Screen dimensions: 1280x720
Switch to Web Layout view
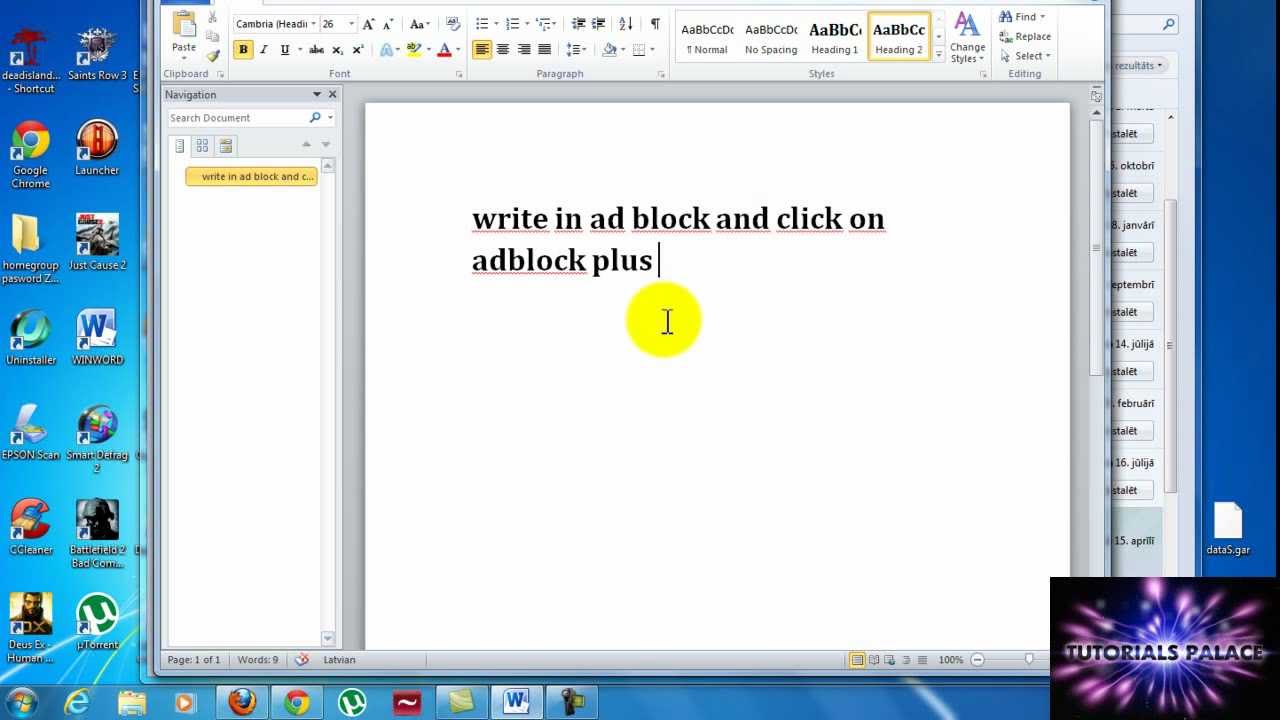tap(890, 660)
